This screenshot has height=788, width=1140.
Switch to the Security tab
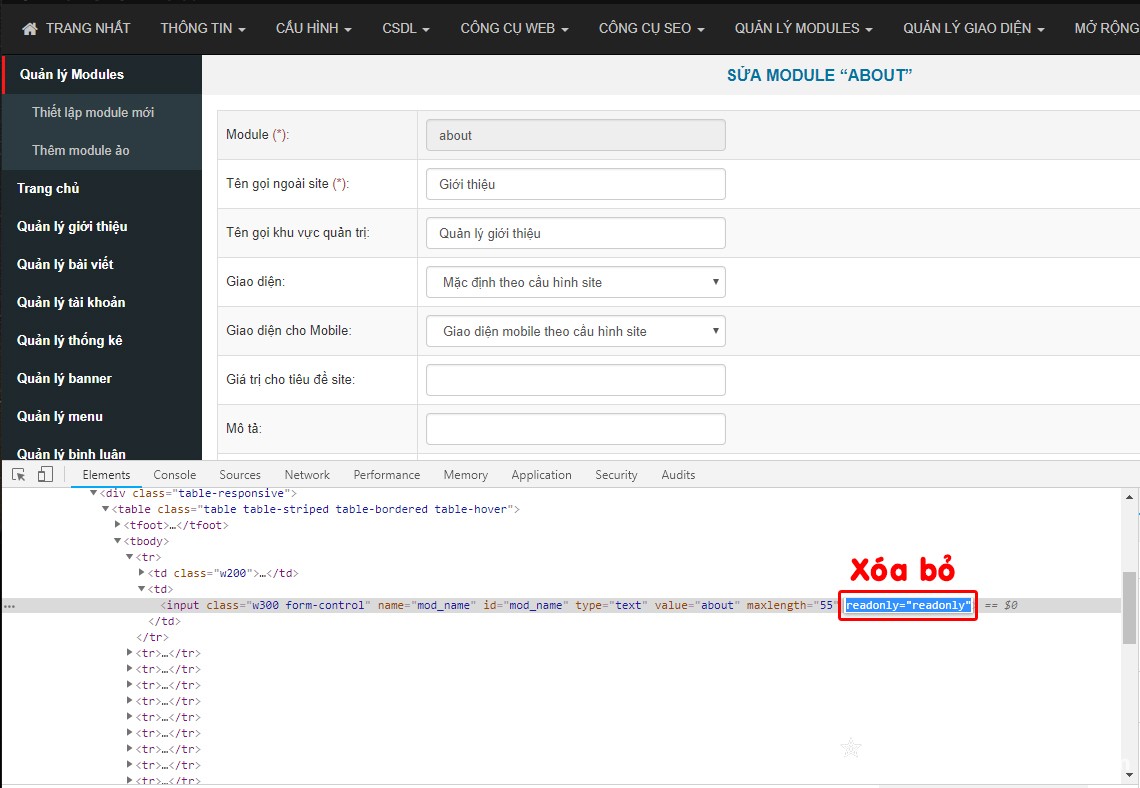click(616, 475)
